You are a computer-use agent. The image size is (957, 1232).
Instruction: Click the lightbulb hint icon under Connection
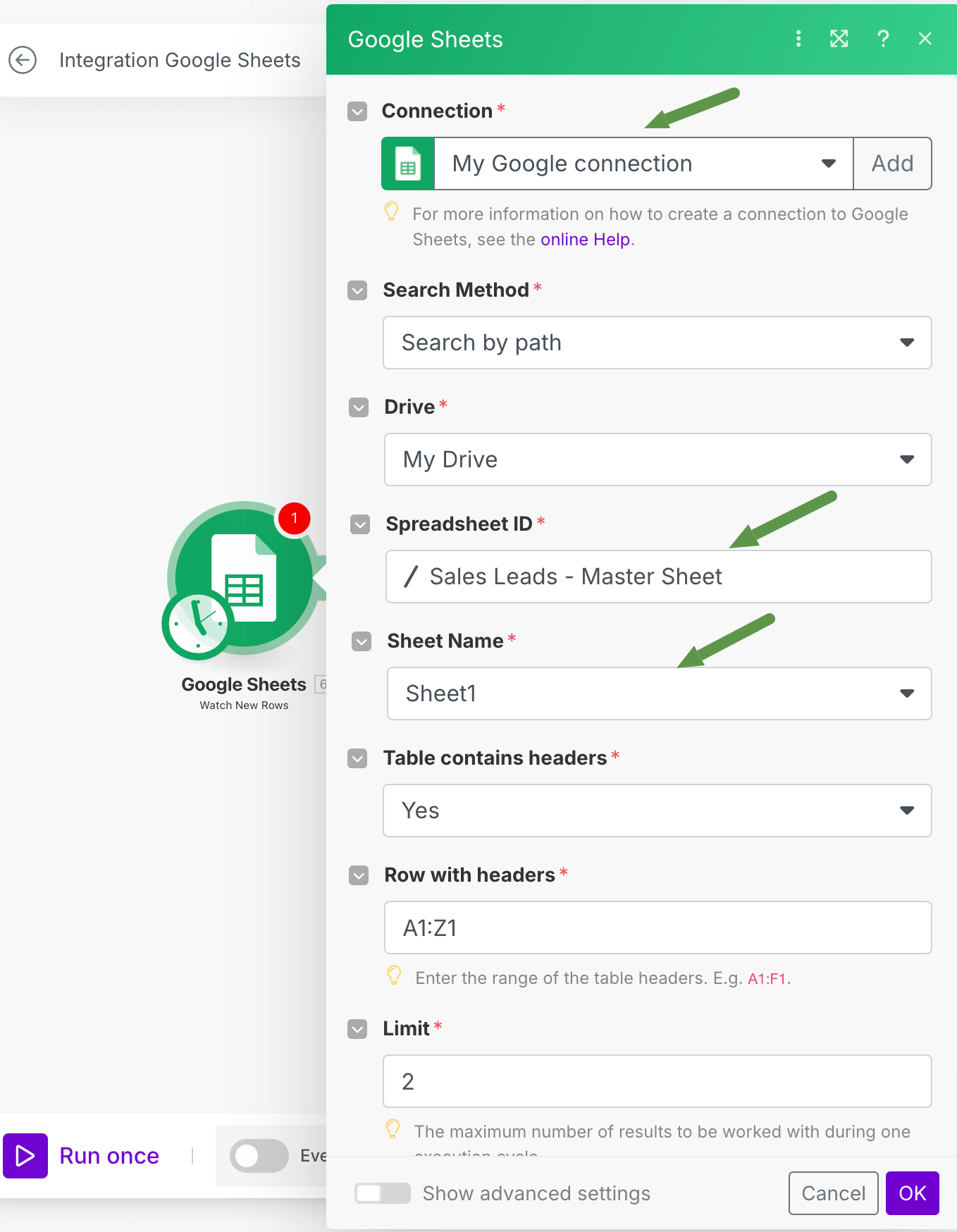(391, 211)
